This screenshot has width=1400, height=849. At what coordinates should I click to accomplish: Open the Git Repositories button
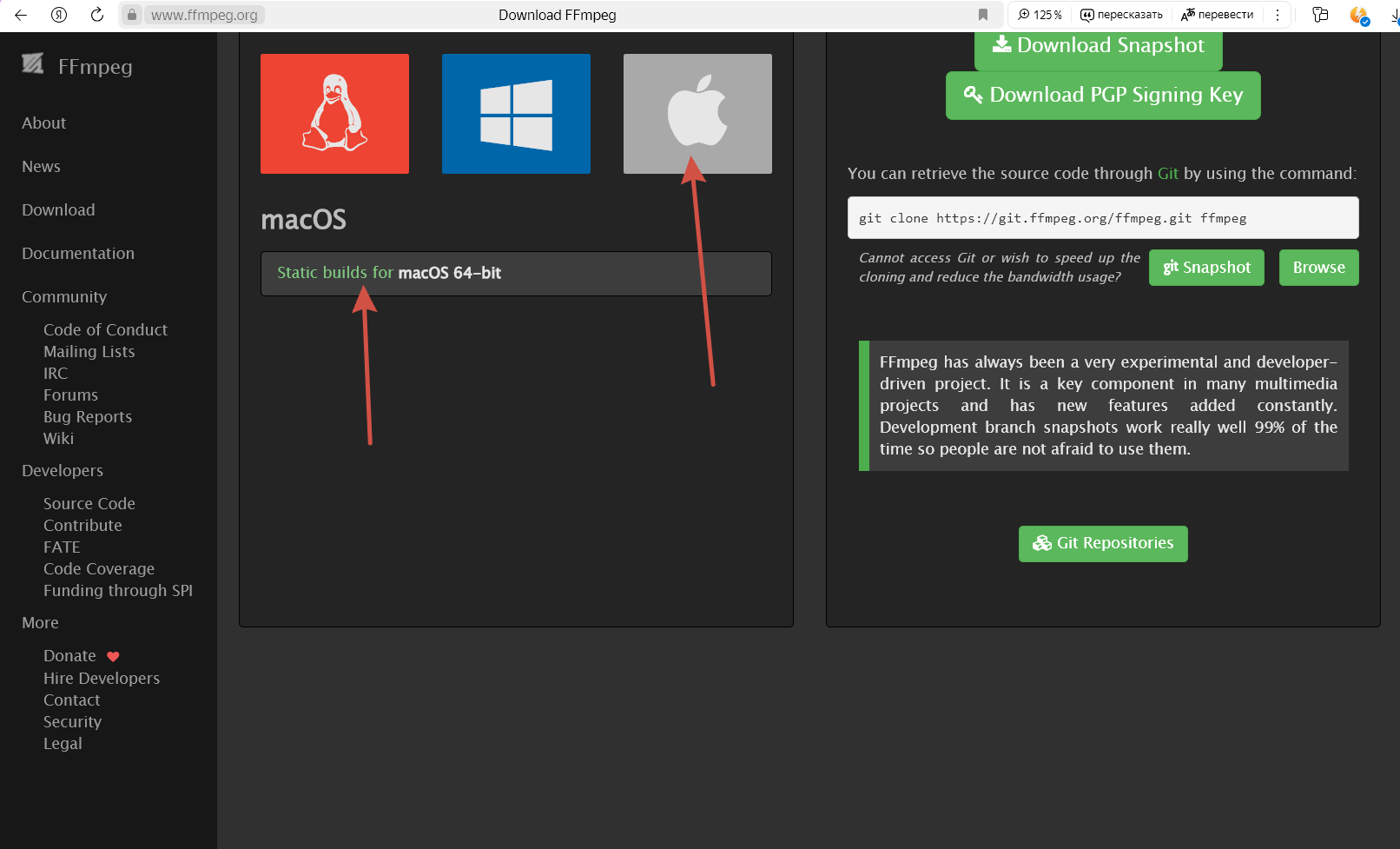tap(1103, 544)
